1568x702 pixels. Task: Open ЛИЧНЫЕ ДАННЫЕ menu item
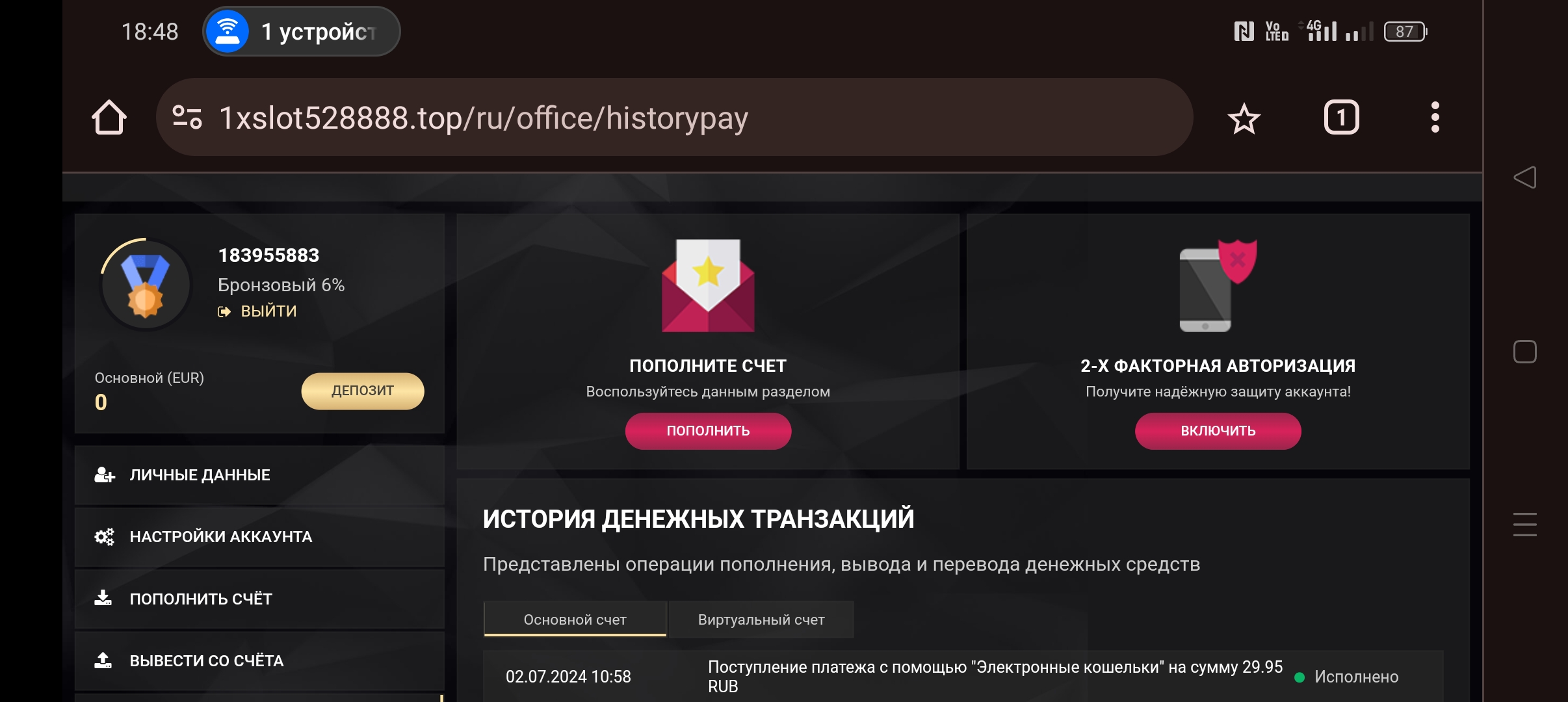[x=259, y=475]
